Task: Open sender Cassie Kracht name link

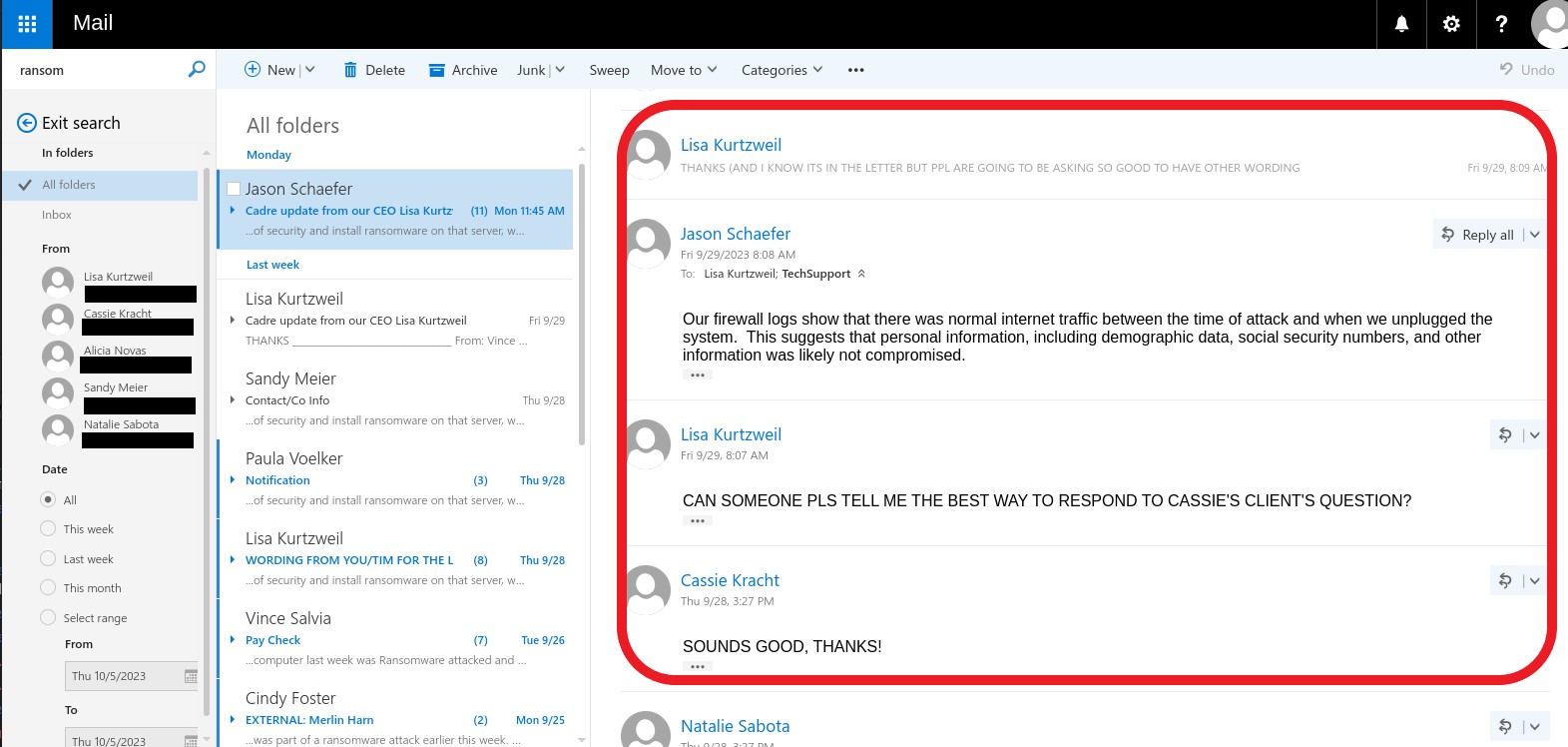Action: coord(730,580)
